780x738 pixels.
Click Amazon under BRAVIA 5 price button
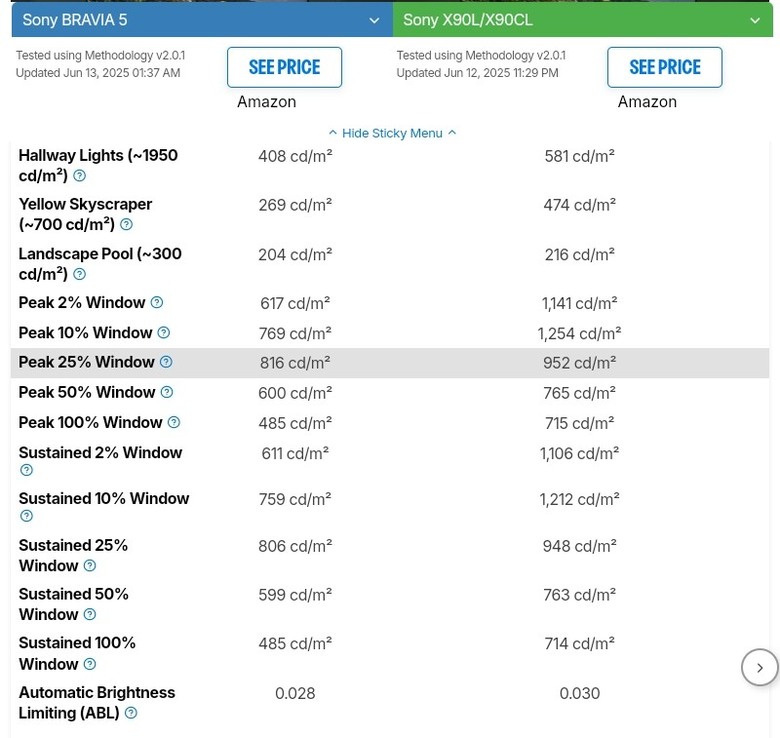(x=267, y=101)
